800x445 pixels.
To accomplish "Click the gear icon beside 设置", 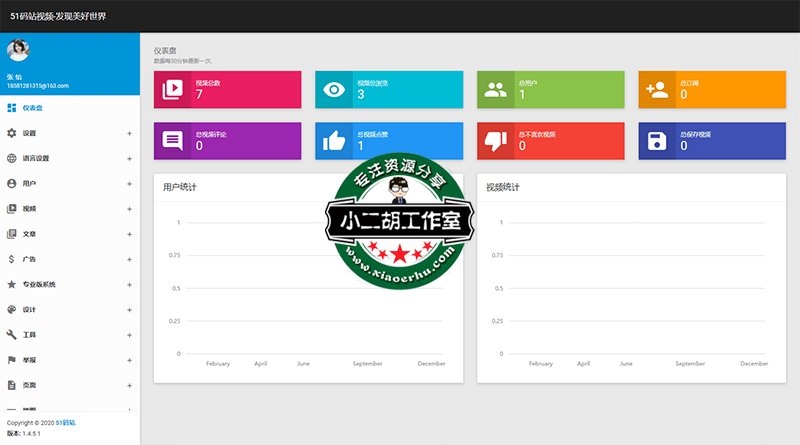I will [x=12, y=133].
